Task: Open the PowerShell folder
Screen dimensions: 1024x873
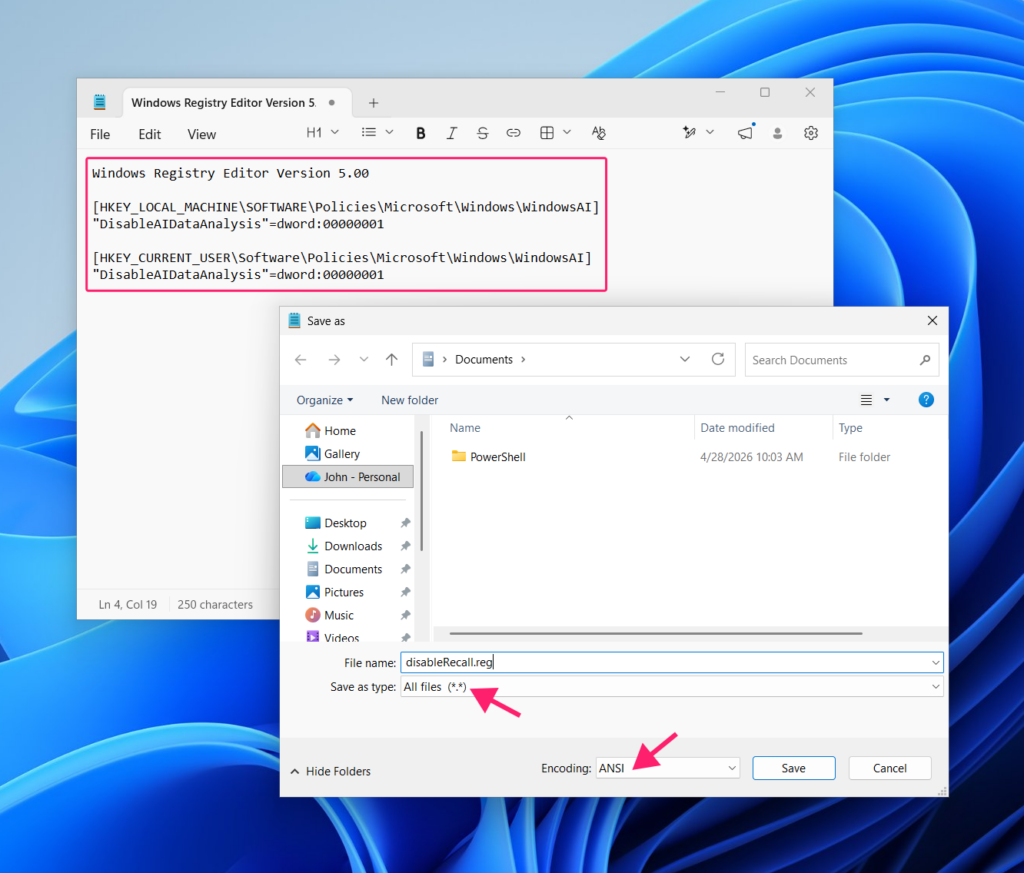Action: coord(498,457)
